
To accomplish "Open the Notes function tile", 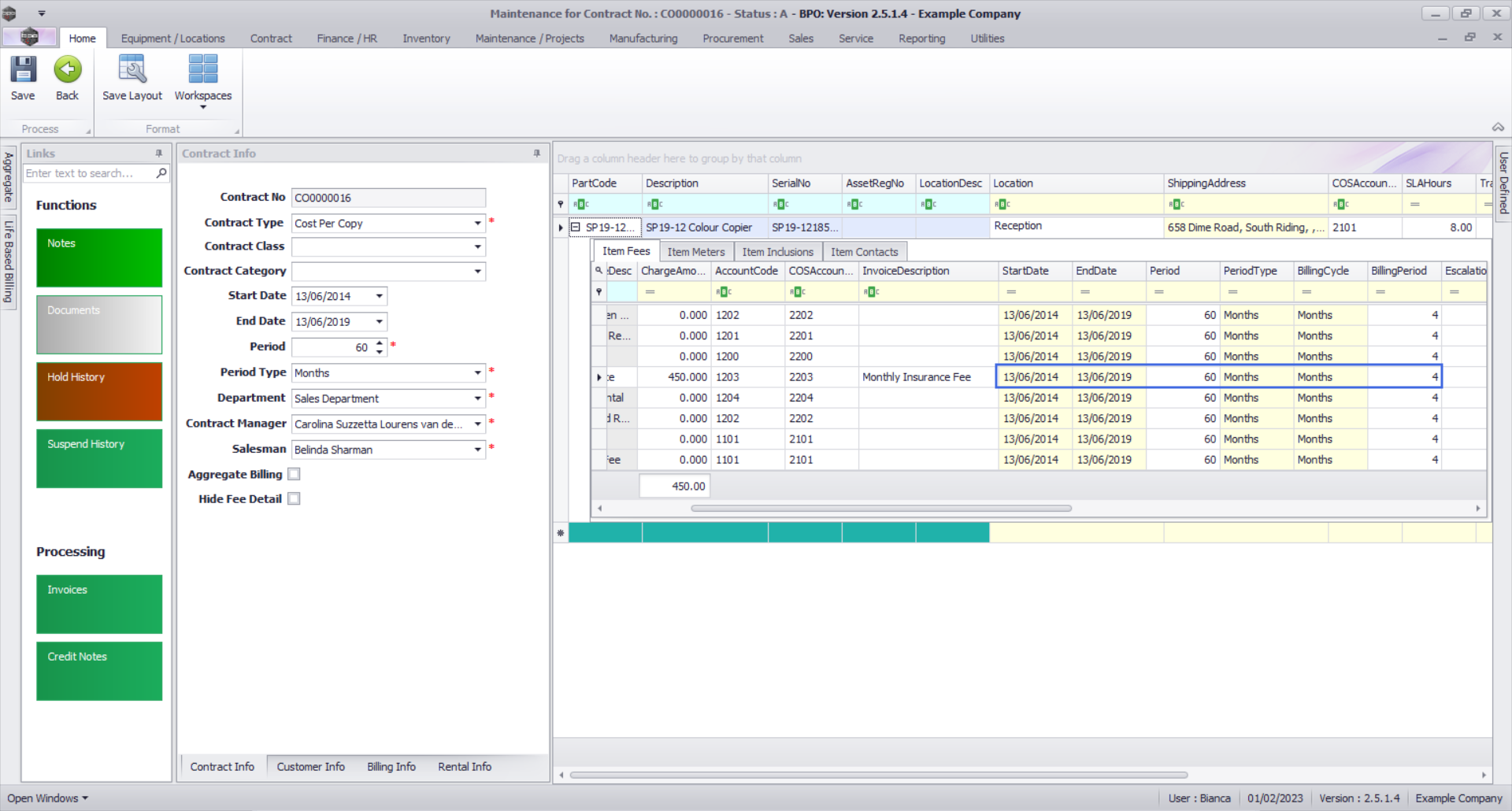I will tap(99, 257).
